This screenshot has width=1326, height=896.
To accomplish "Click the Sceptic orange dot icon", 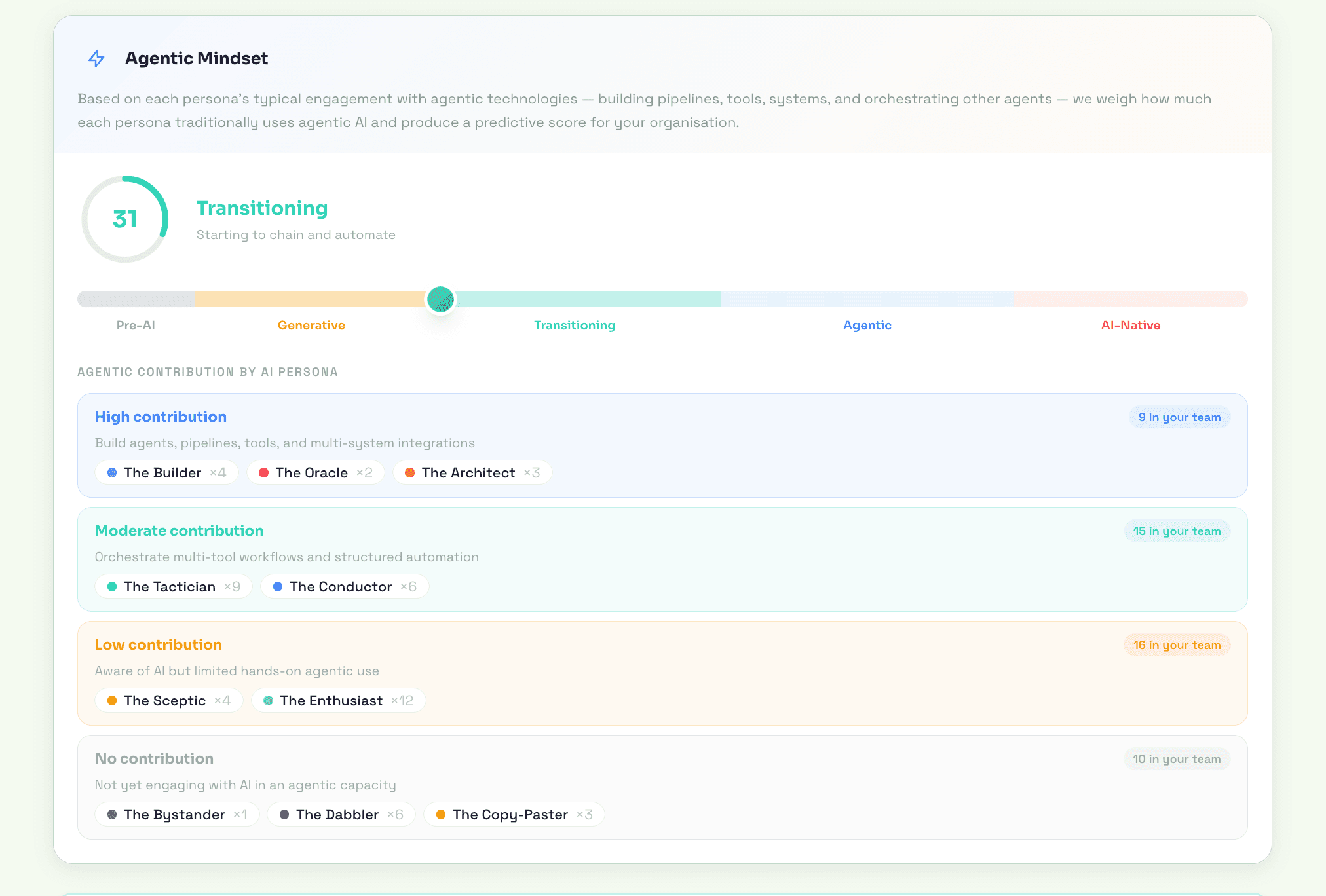I will [112, 701].
